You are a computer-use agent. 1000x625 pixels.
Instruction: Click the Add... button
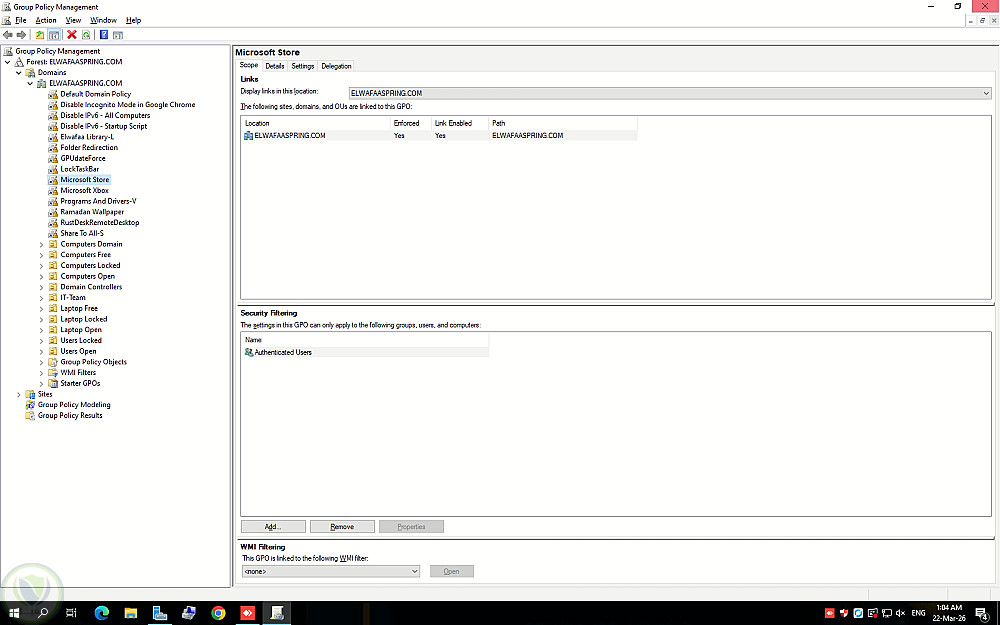click(x=273, y=527)
